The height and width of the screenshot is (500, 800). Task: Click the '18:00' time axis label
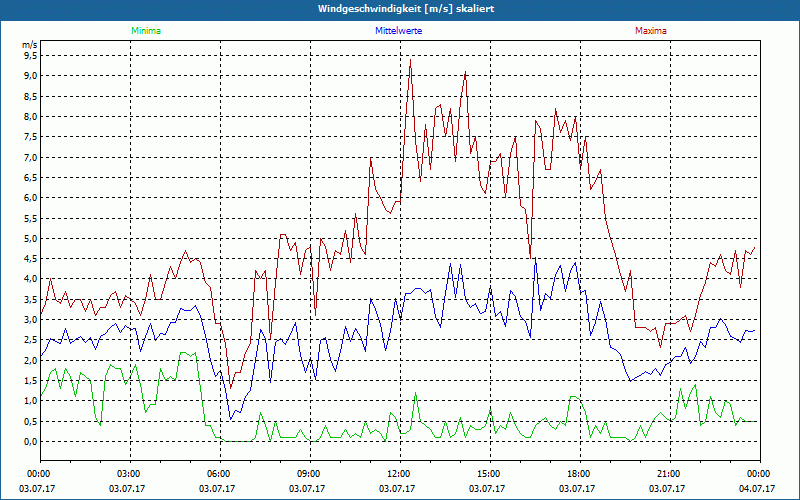pos(580,474)
